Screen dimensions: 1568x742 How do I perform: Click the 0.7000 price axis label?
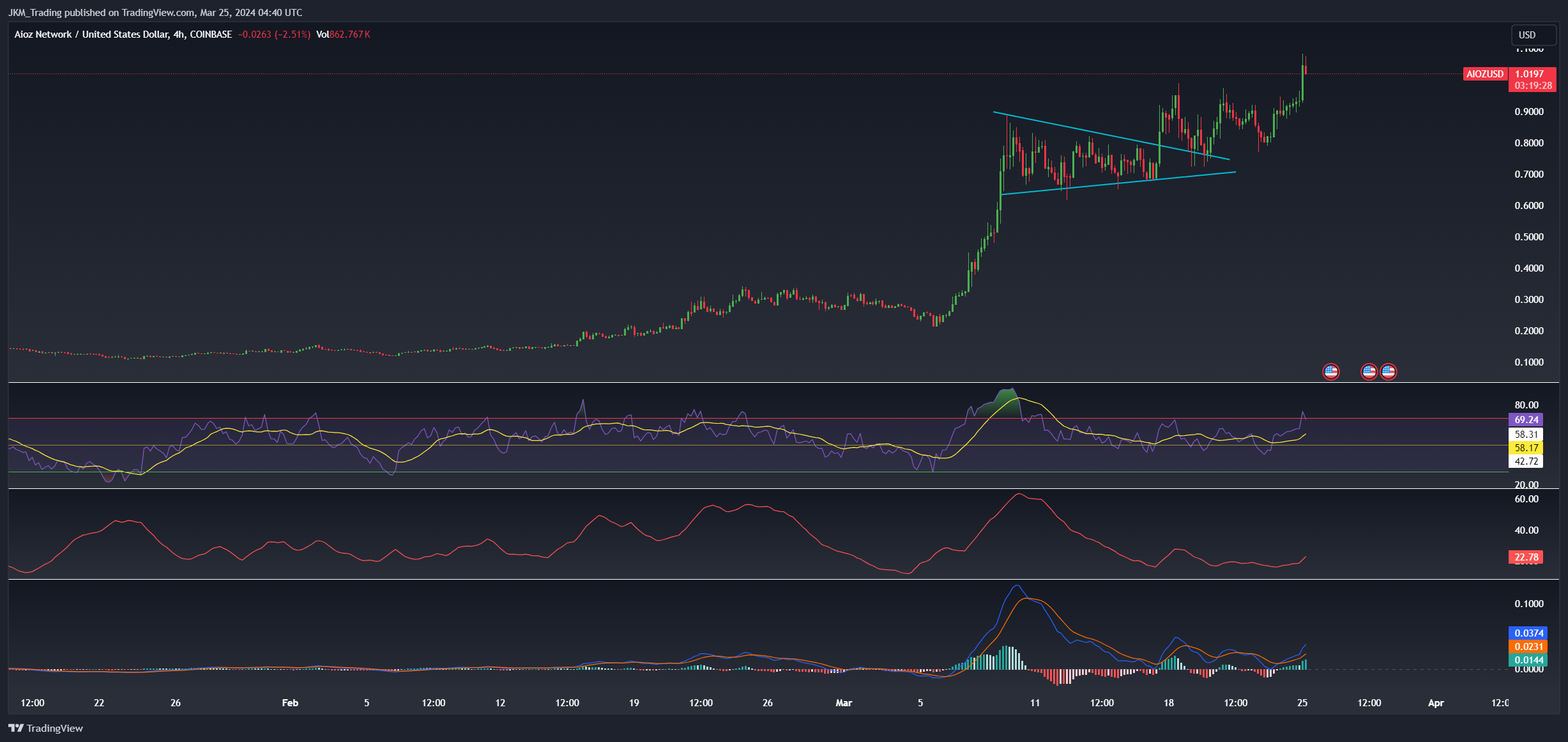[x=1529, y=174]
